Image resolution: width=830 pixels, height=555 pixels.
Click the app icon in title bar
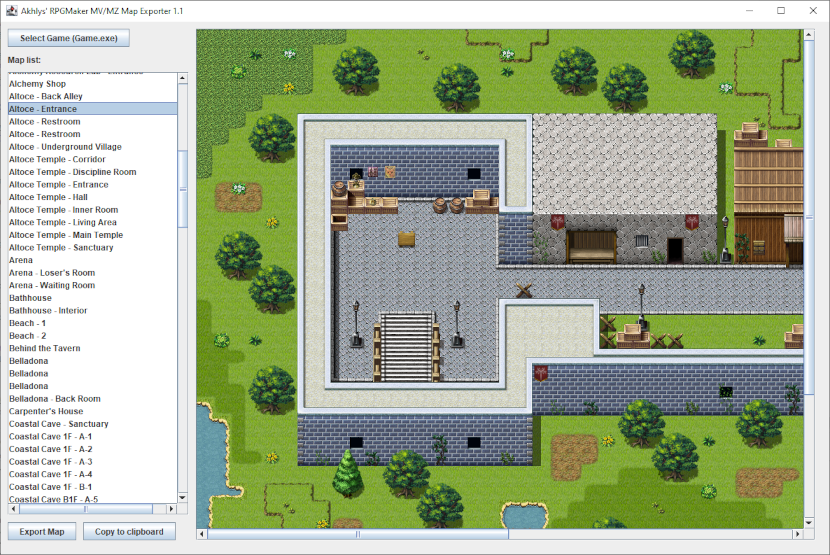(x=12, y=11)
